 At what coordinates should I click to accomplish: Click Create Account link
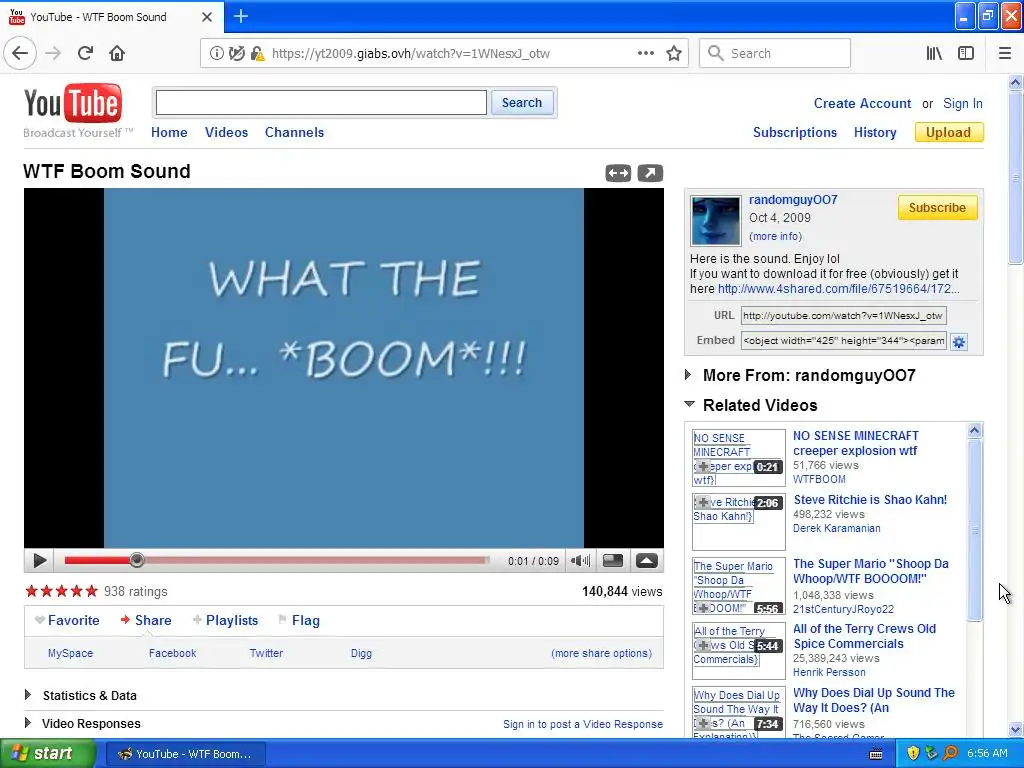[x=862, y=103]
